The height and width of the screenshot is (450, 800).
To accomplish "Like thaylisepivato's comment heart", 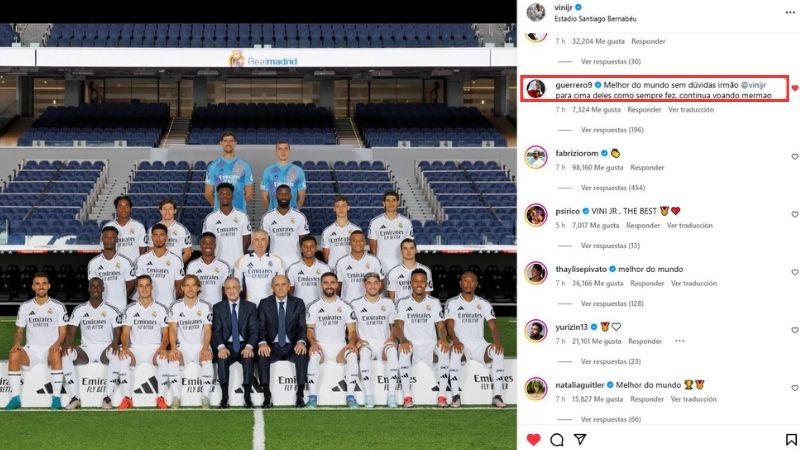I will 794,272.
